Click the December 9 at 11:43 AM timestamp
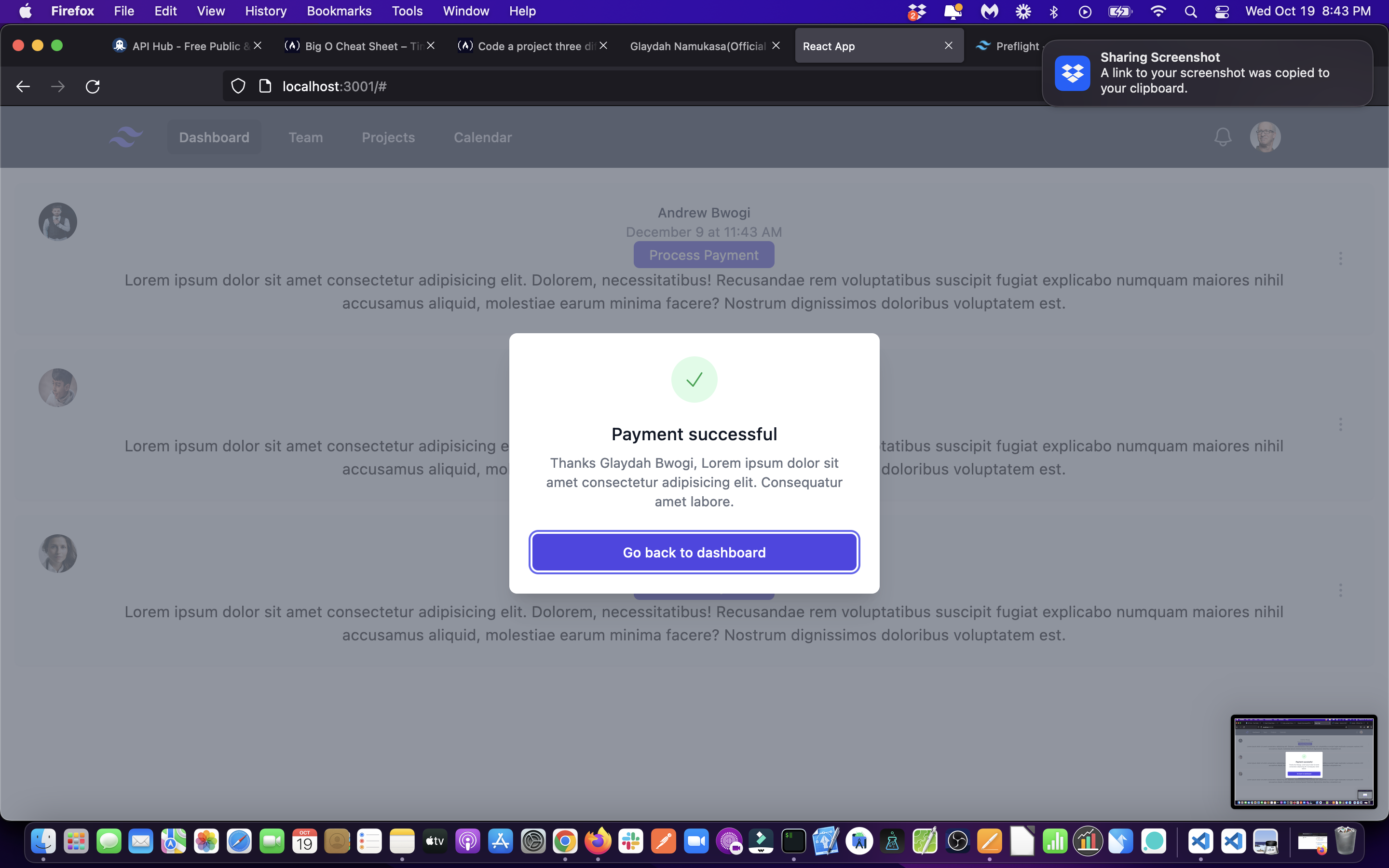 pos(704,232)
